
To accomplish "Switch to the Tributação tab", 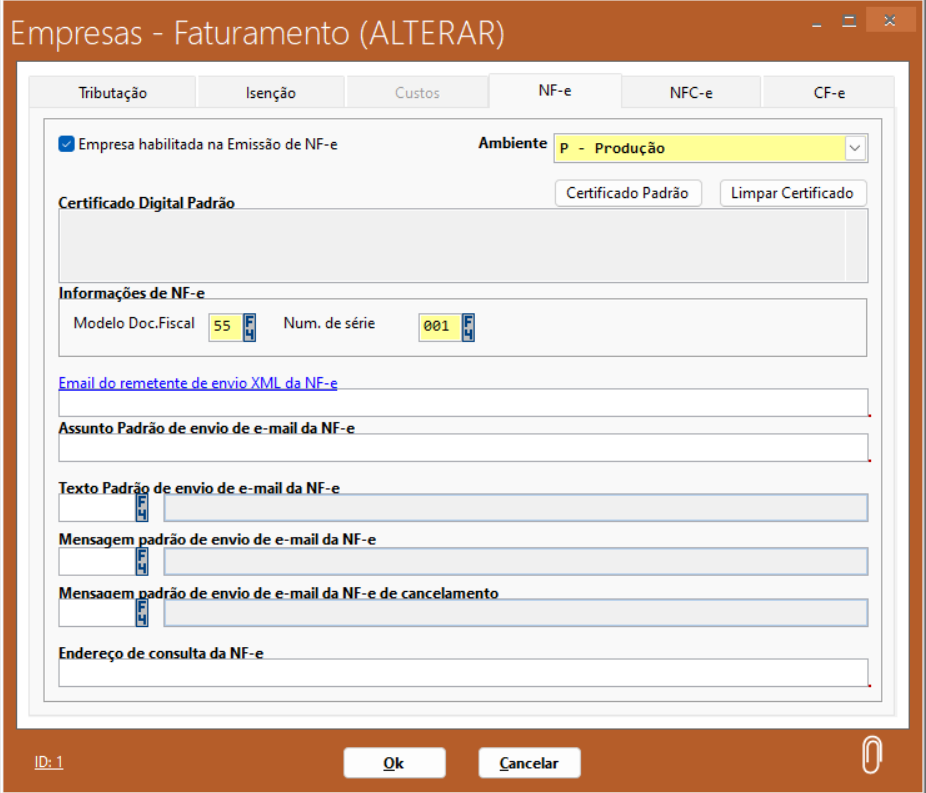I will click(x=112, y=93).
